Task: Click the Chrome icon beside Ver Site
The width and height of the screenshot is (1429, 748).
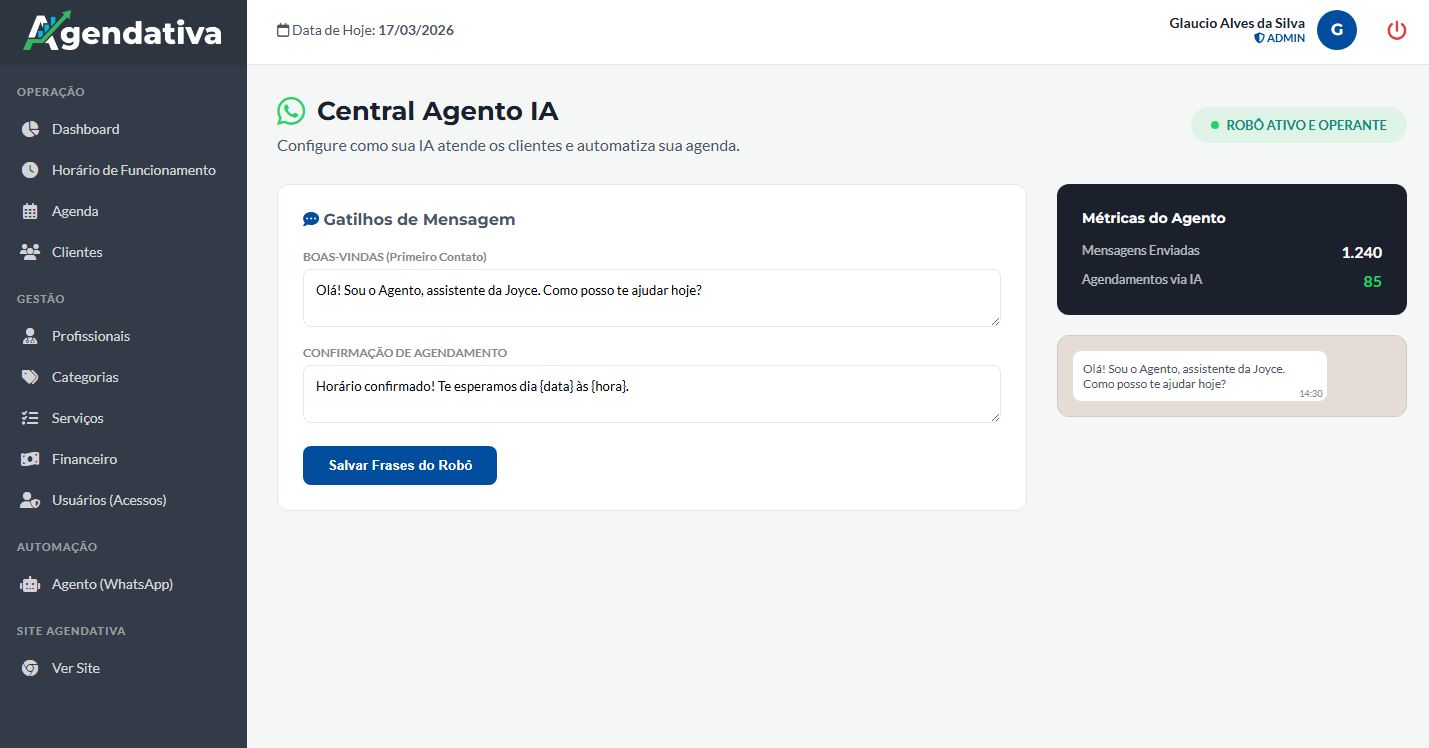Action: pos(30,668)
